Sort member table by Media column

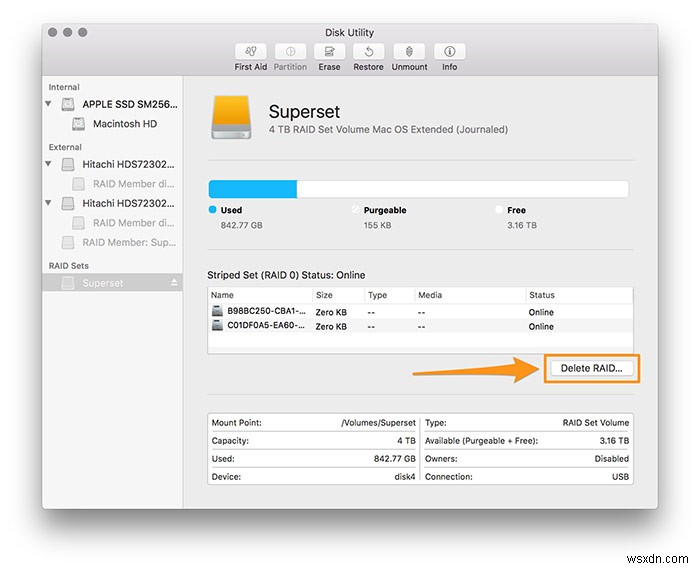tap(470, 295)
